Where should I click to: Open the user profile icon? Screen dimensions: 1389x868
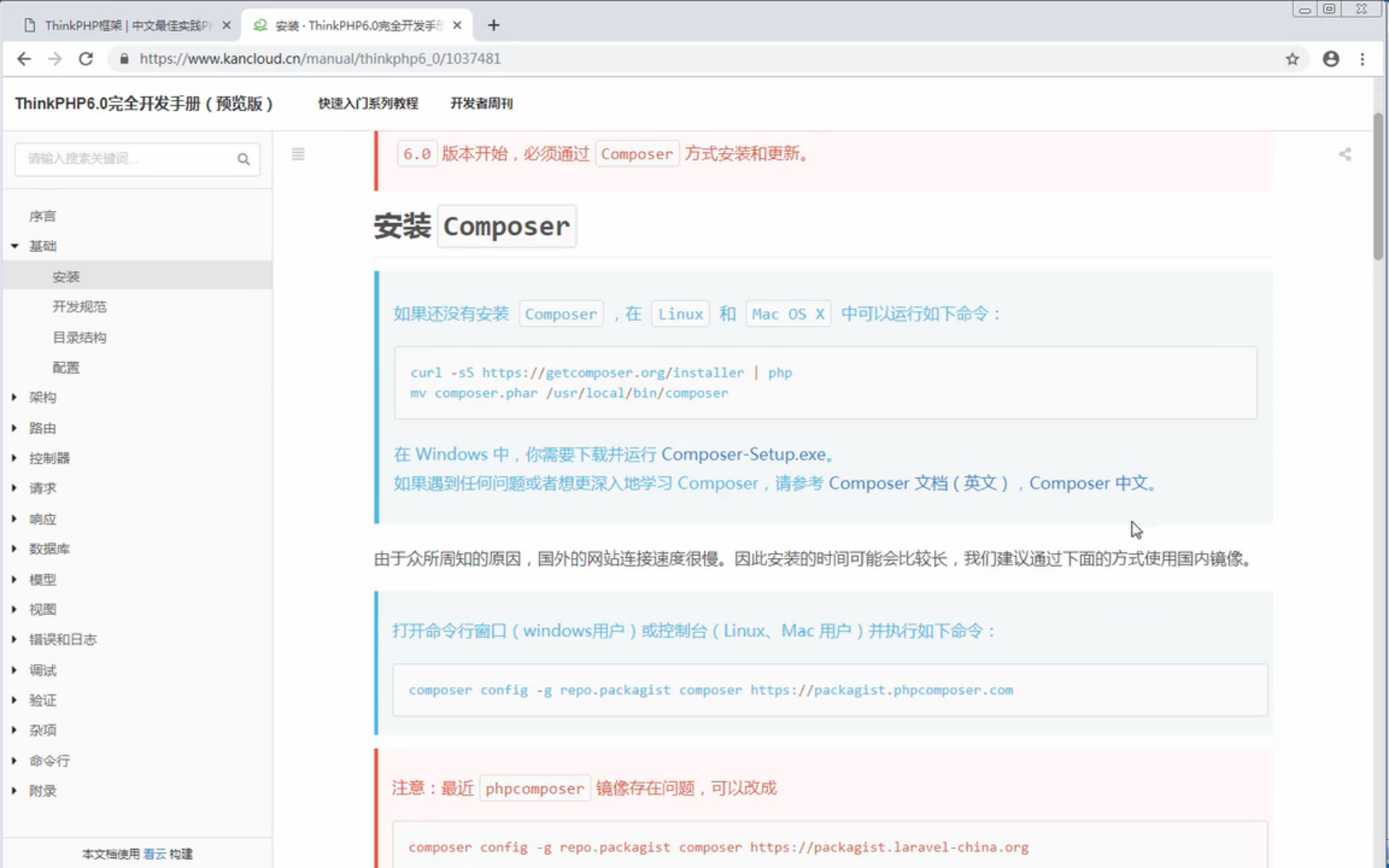pyautogui.click(x=1330, y=59)
